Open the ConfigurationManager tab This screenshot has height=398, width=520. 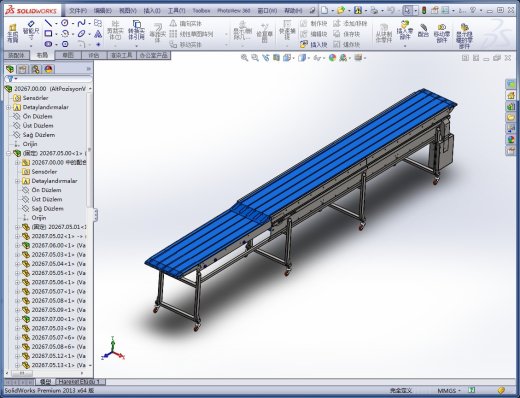(x=36, y=69)
